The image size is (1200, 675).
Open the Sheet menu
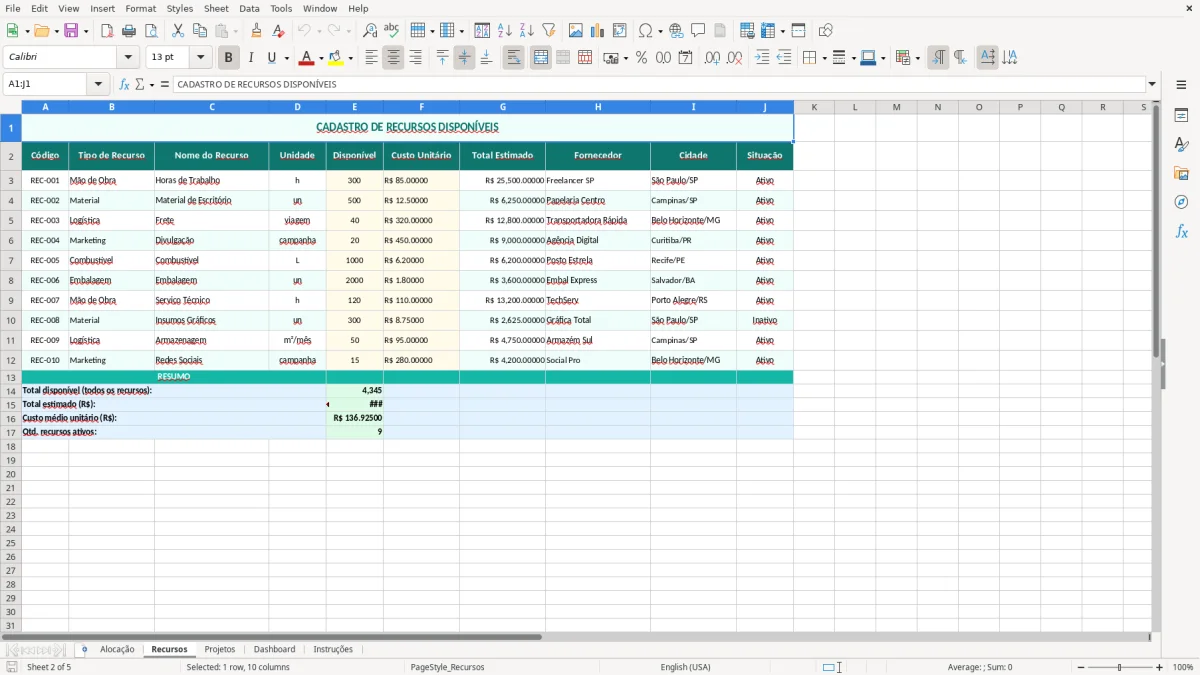tap(216, 8)
